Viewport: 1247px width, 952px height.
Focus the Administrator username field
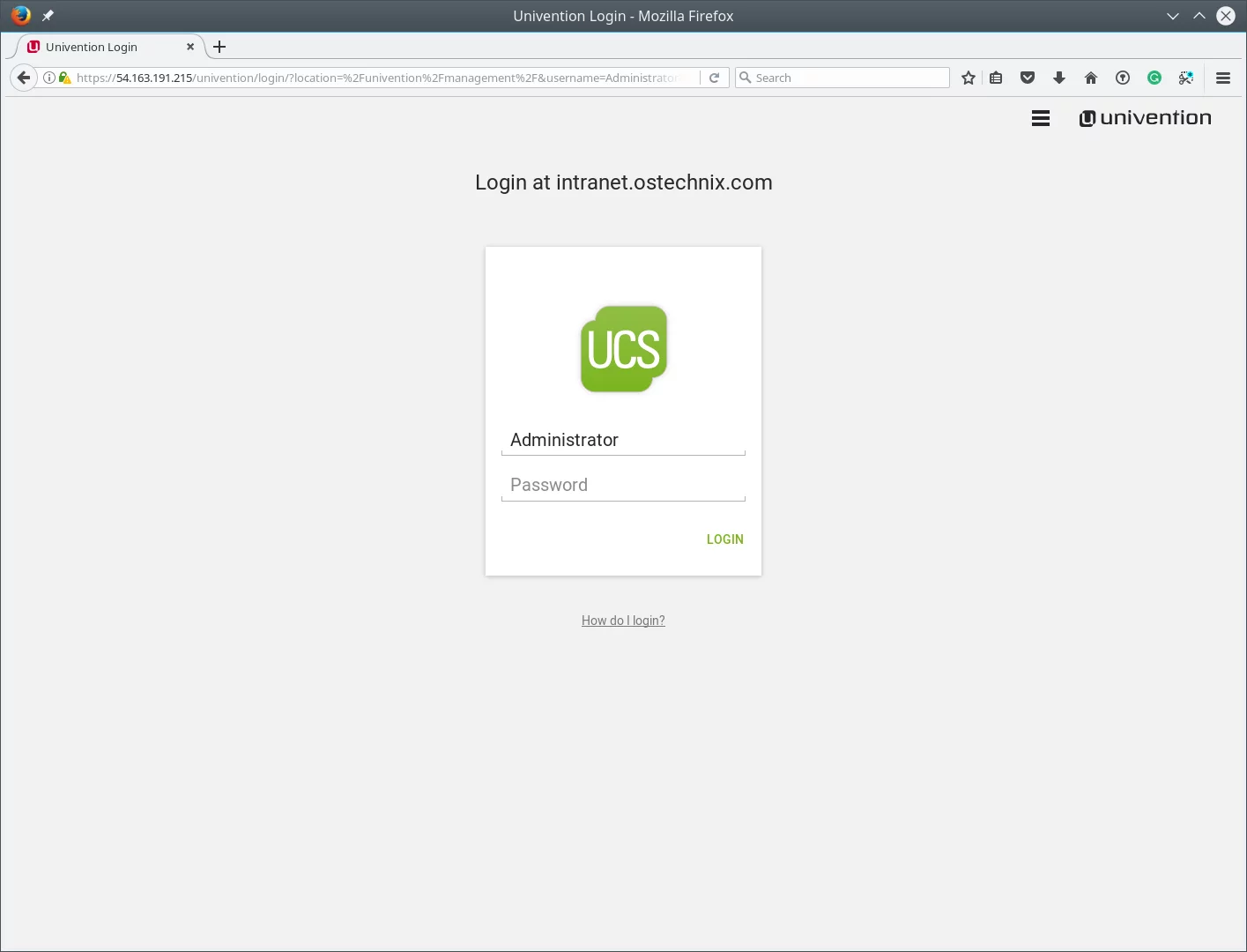tap(623, 440)
